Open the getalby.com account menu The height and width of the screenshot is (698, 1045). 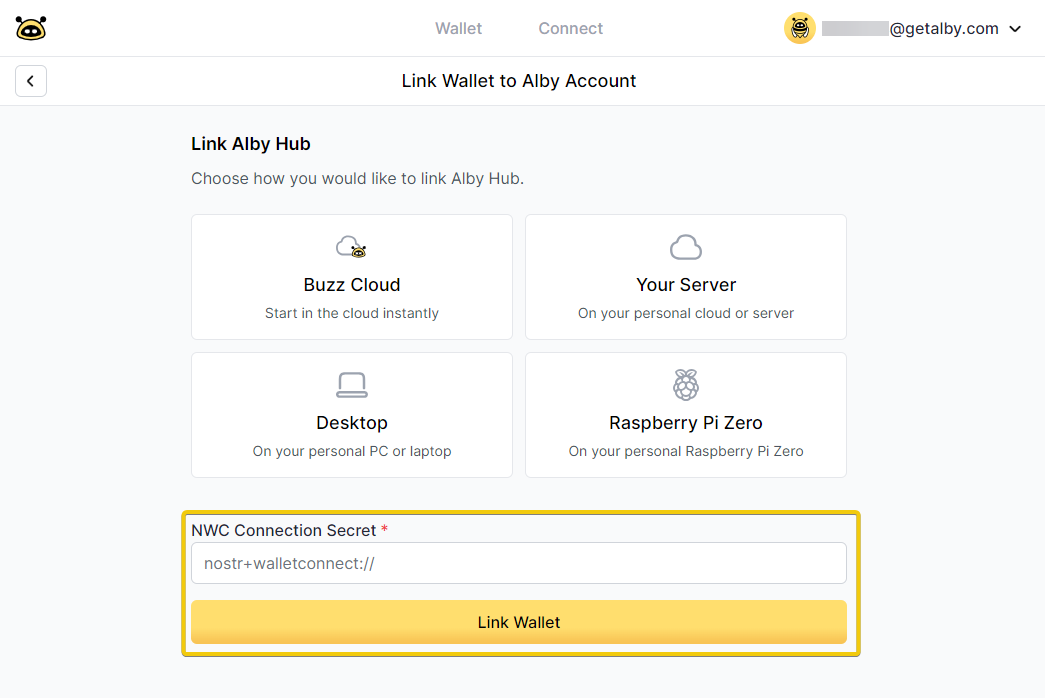click(943, 29)
